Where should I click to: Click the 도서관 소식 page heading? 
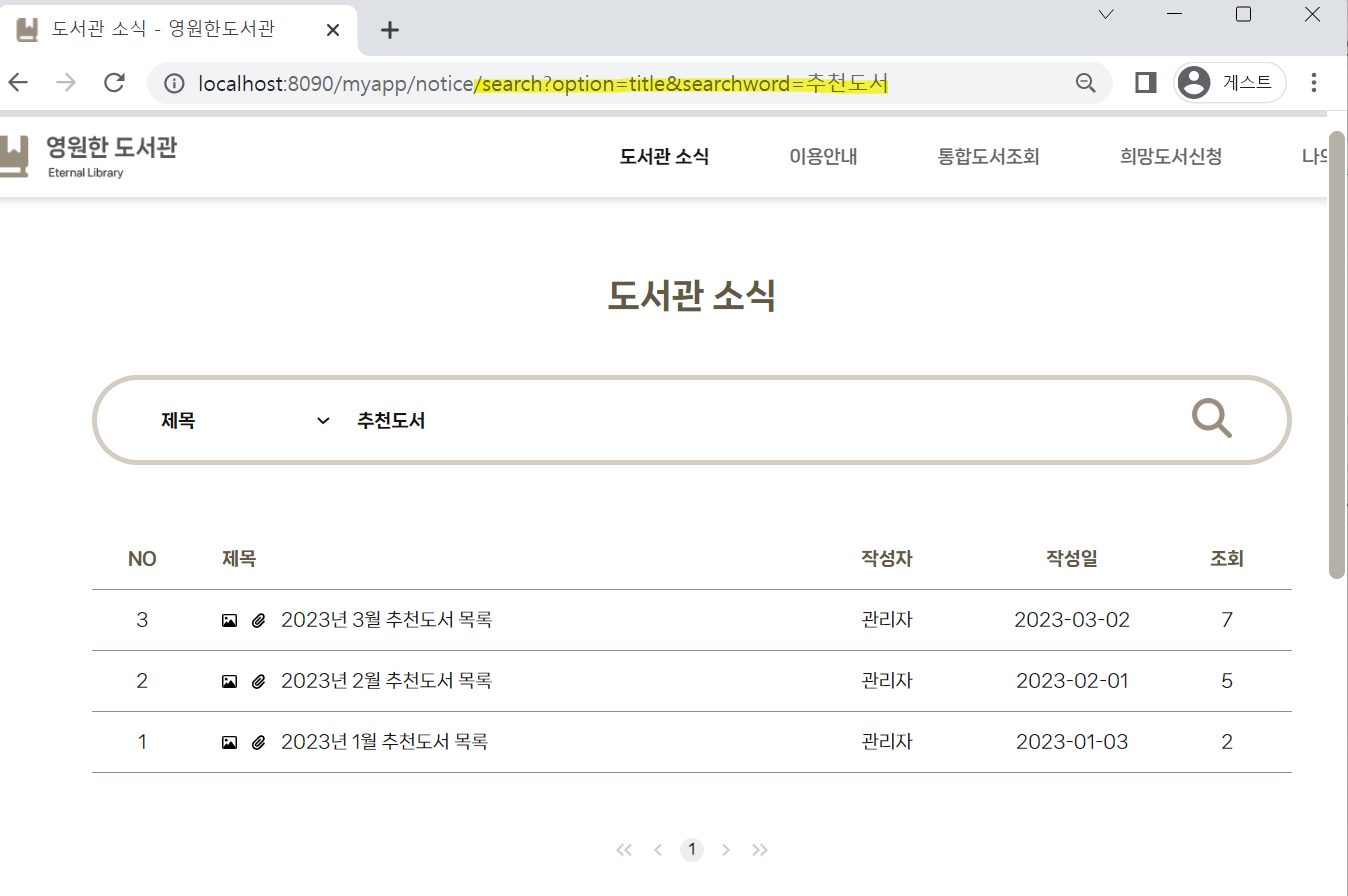coord(692,296)
